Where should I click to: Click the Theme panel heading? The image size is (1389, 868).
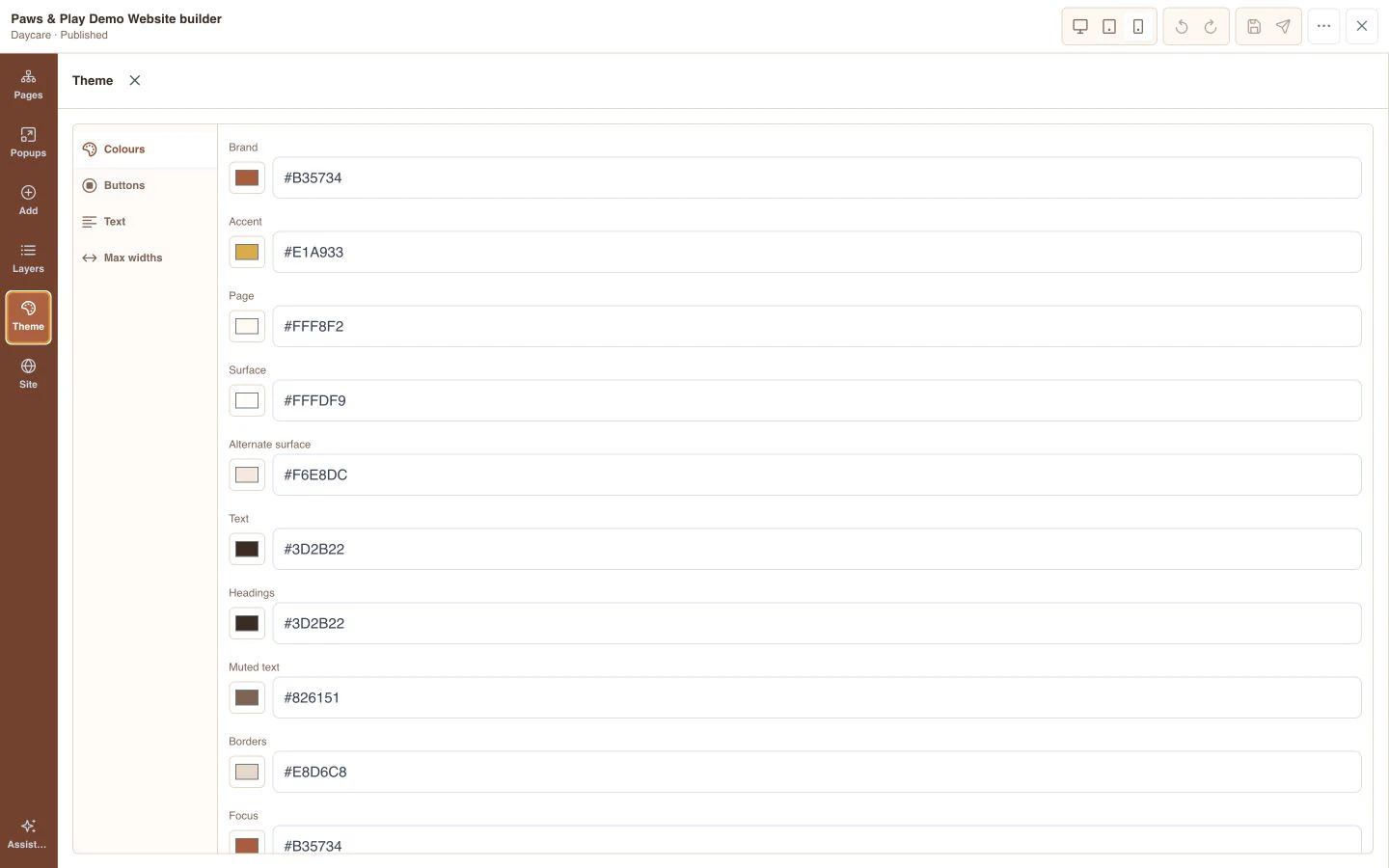coord(93,80)
